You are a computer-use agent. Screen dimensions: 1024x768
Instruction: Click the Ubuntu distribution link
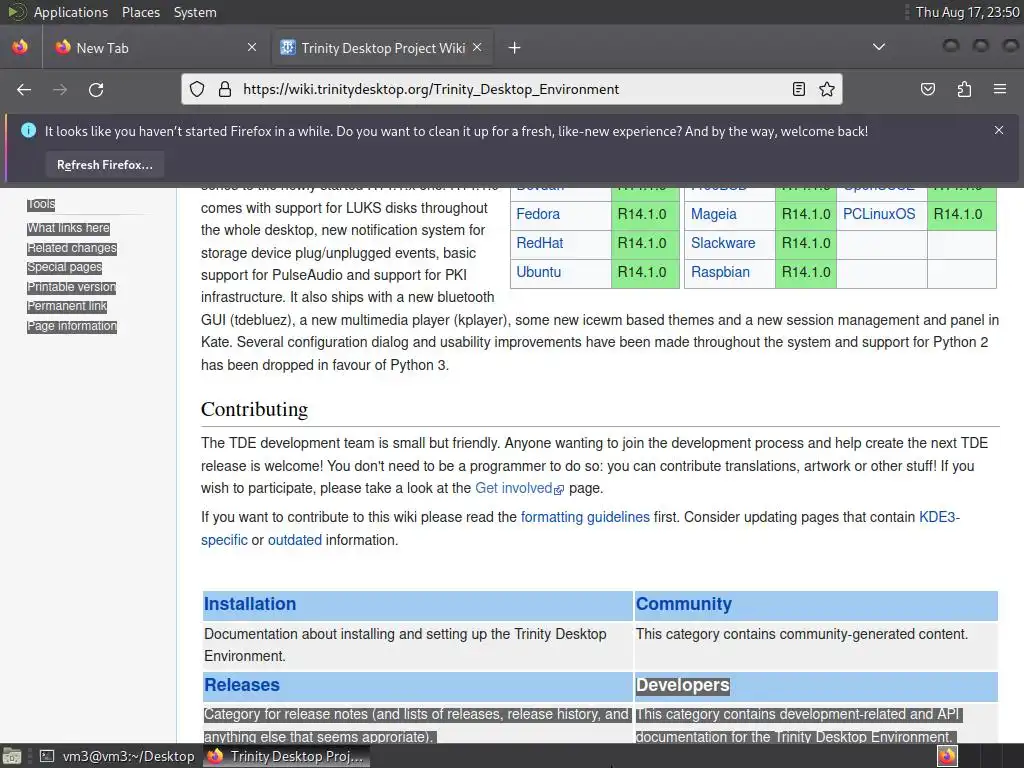click(x=538, y=272)
